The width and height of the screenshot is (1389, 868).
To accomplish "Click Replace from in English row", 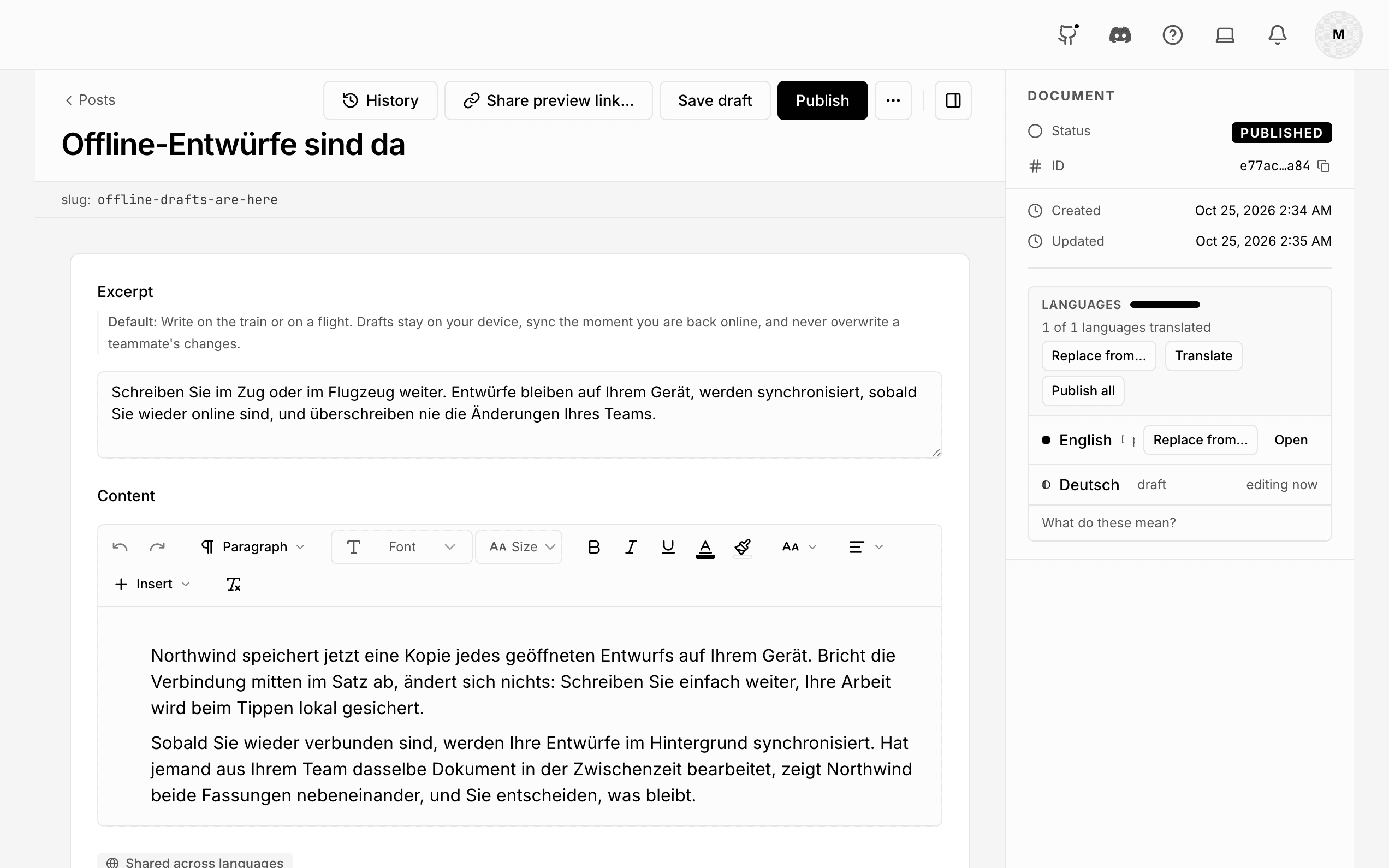I will pos(1200,440).
